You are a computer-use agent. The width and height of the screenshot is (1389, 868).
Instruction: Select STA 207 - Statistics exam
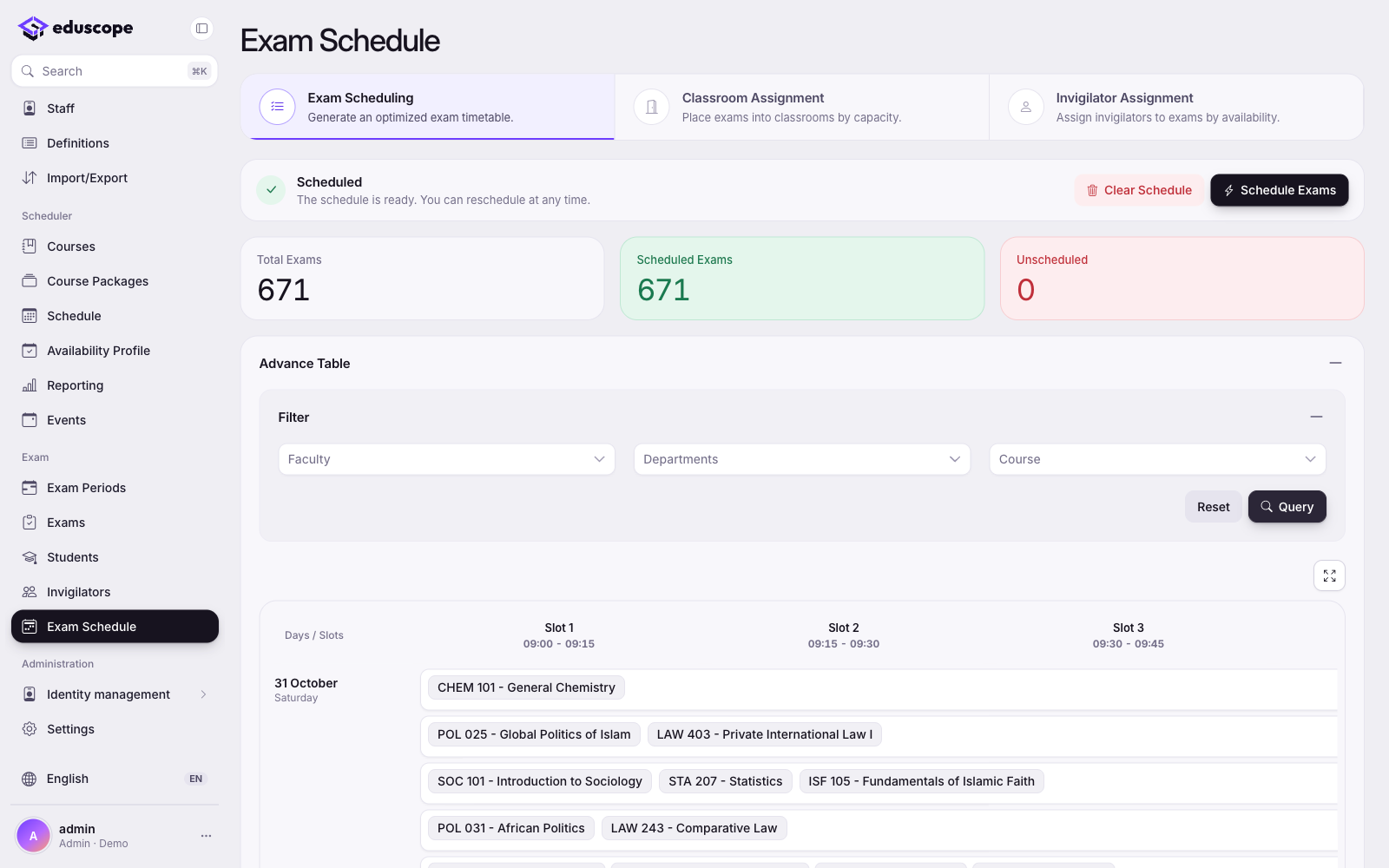(726, 781)
